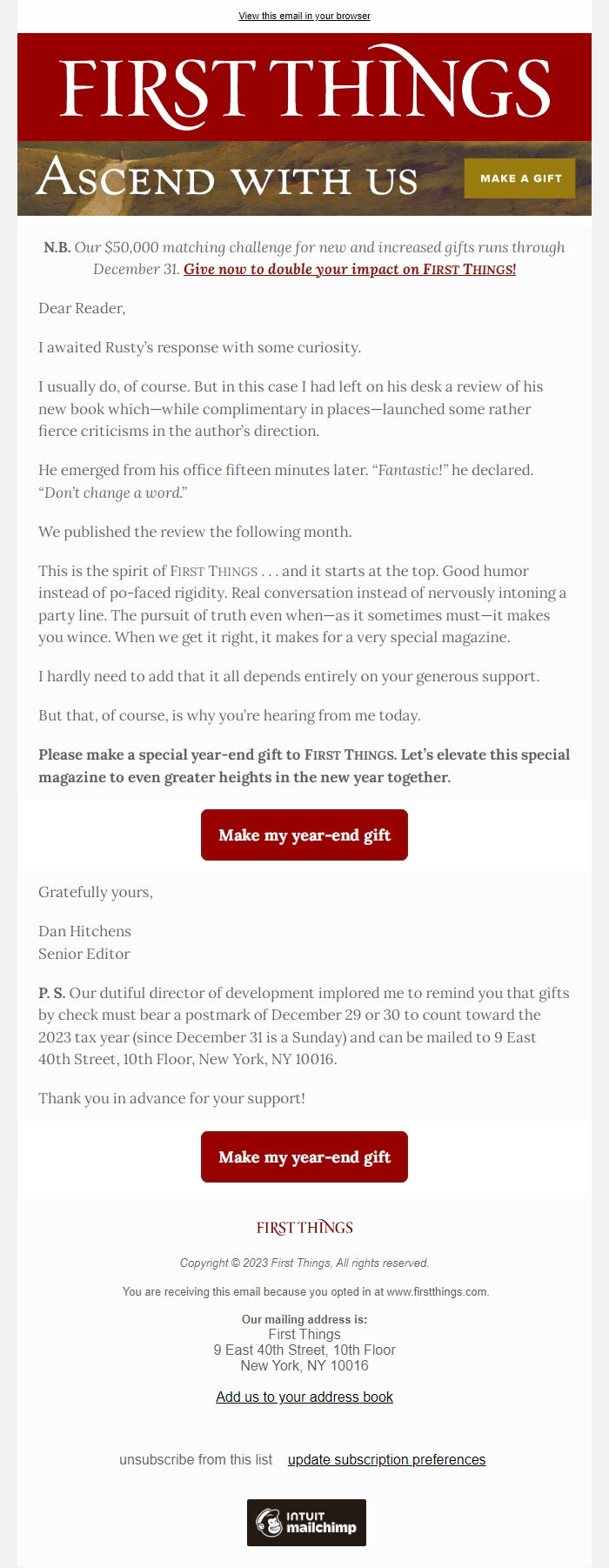
Task: Click the MAKE A GIFT button
Action: (519, 178)
